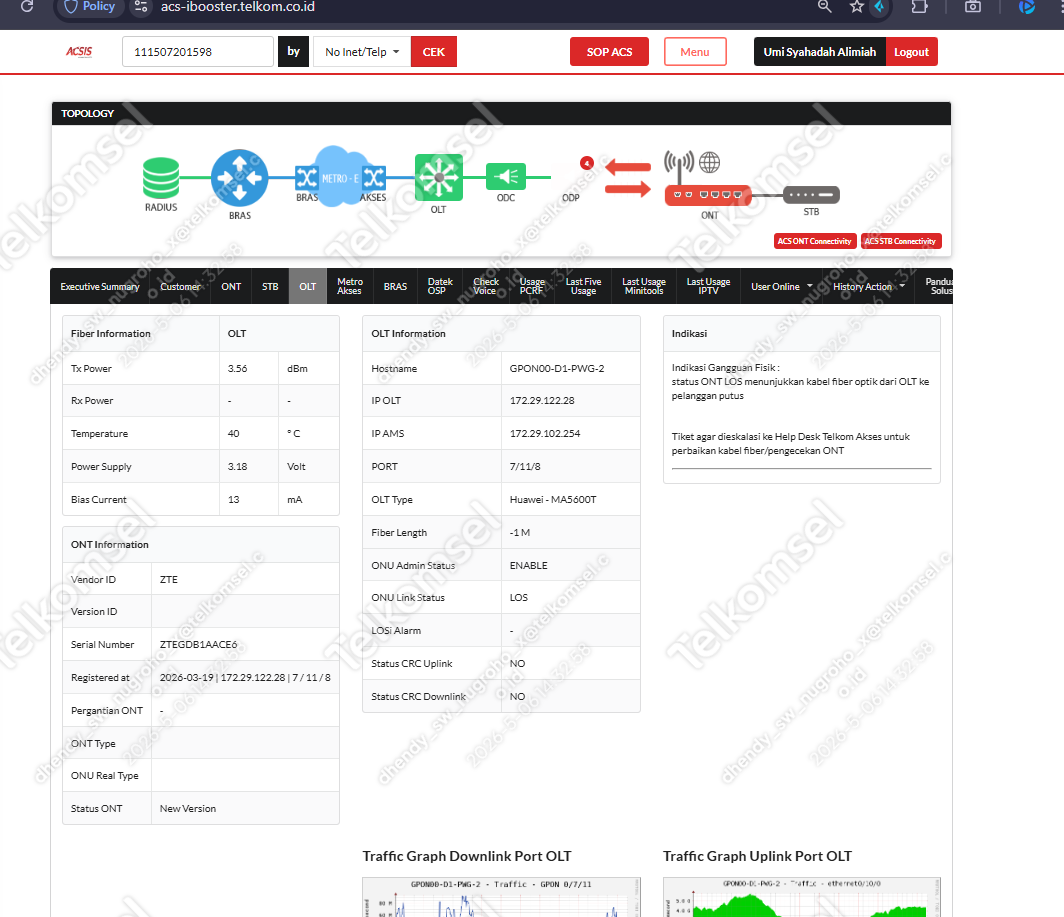Click the ACSIS logo
The image size is (1064, 917).
(79, 52)
